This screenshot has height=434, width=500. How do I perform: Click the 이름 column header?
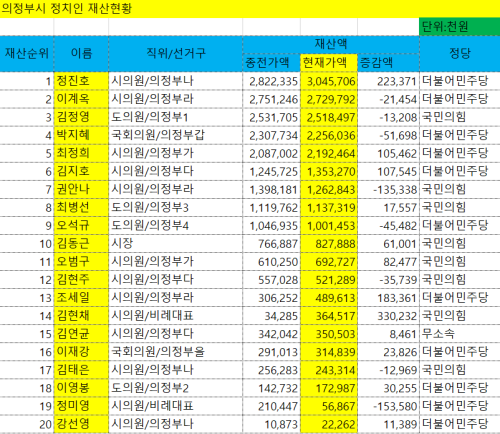pos(81,54)
